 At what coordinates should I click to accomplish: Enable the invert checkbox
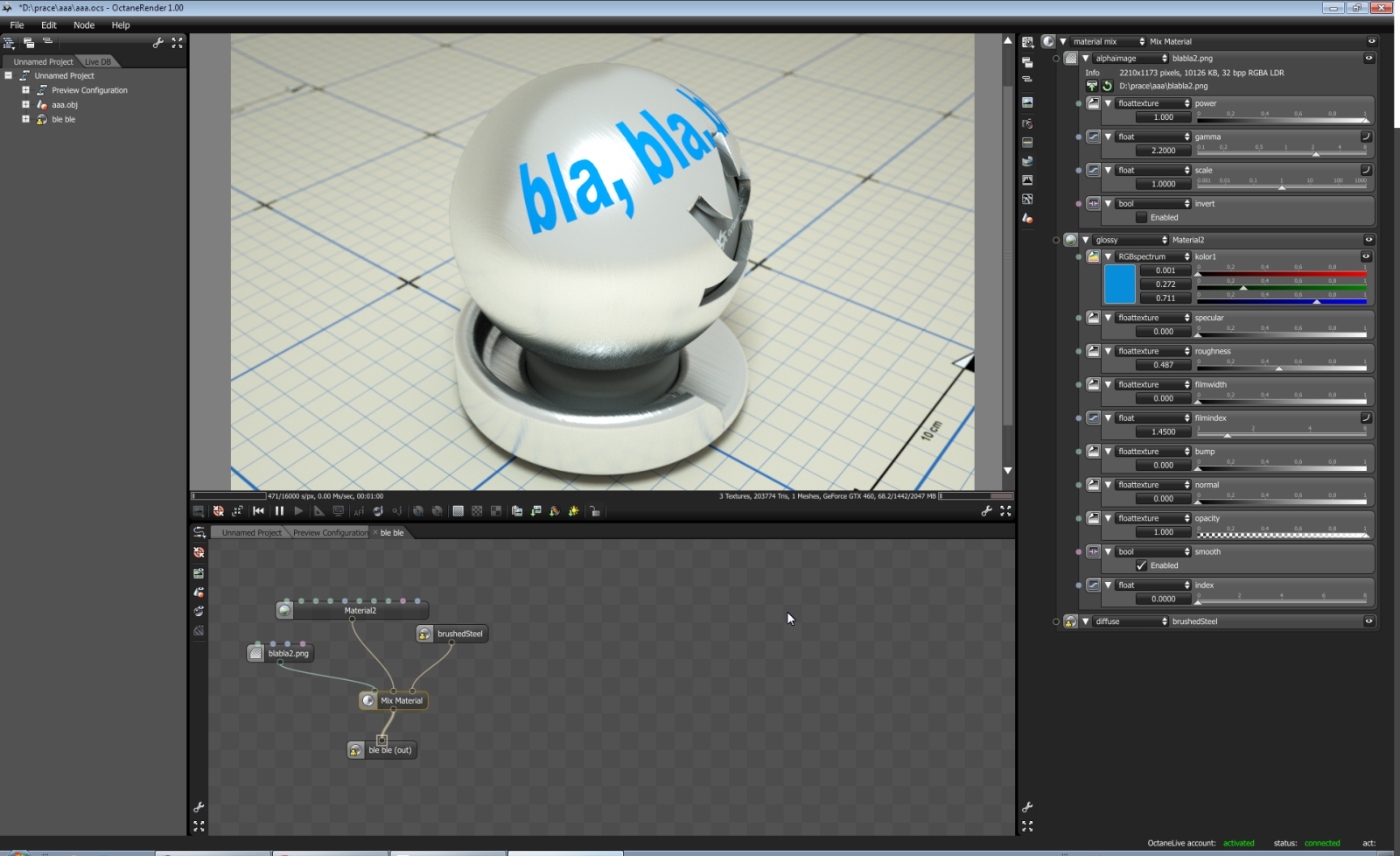click(1141, 217)
